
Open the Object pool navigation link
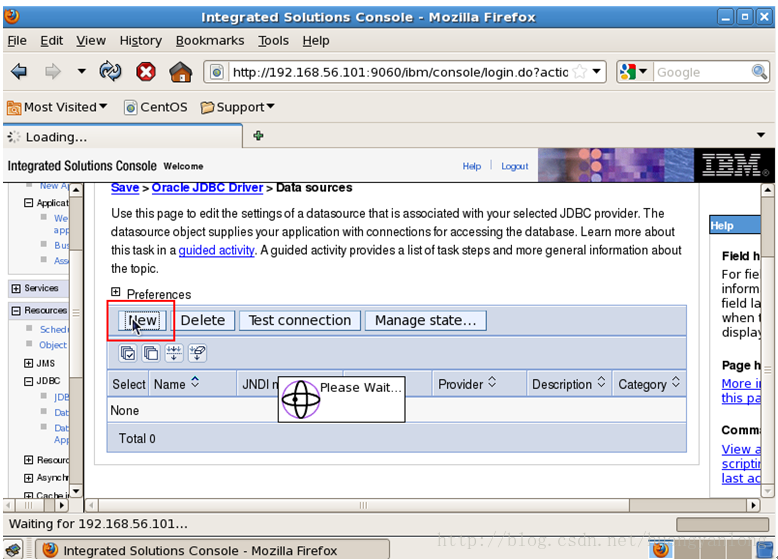point(53,345)
